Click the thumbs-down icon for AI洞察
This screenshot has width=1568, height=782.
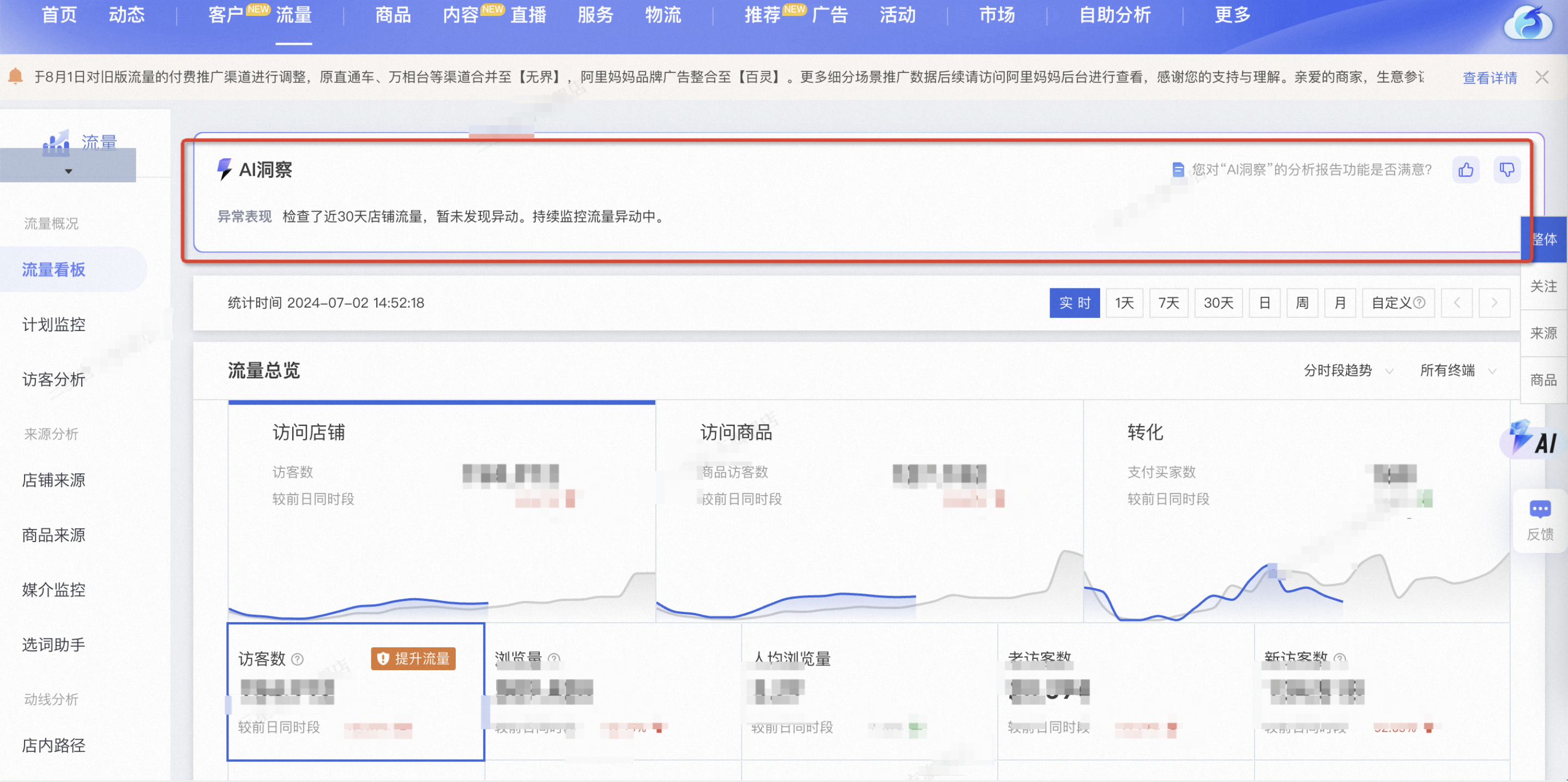pos(1506,170)
